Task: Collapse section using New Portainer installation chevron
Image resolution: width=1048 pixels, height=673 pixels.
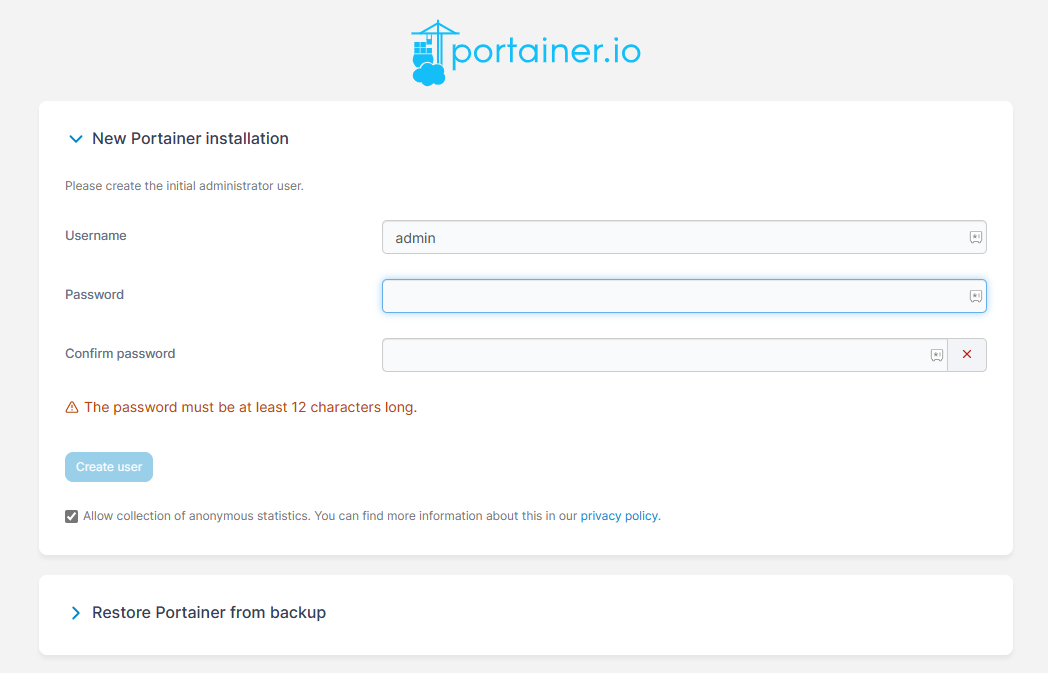Action: pos(75,139)
